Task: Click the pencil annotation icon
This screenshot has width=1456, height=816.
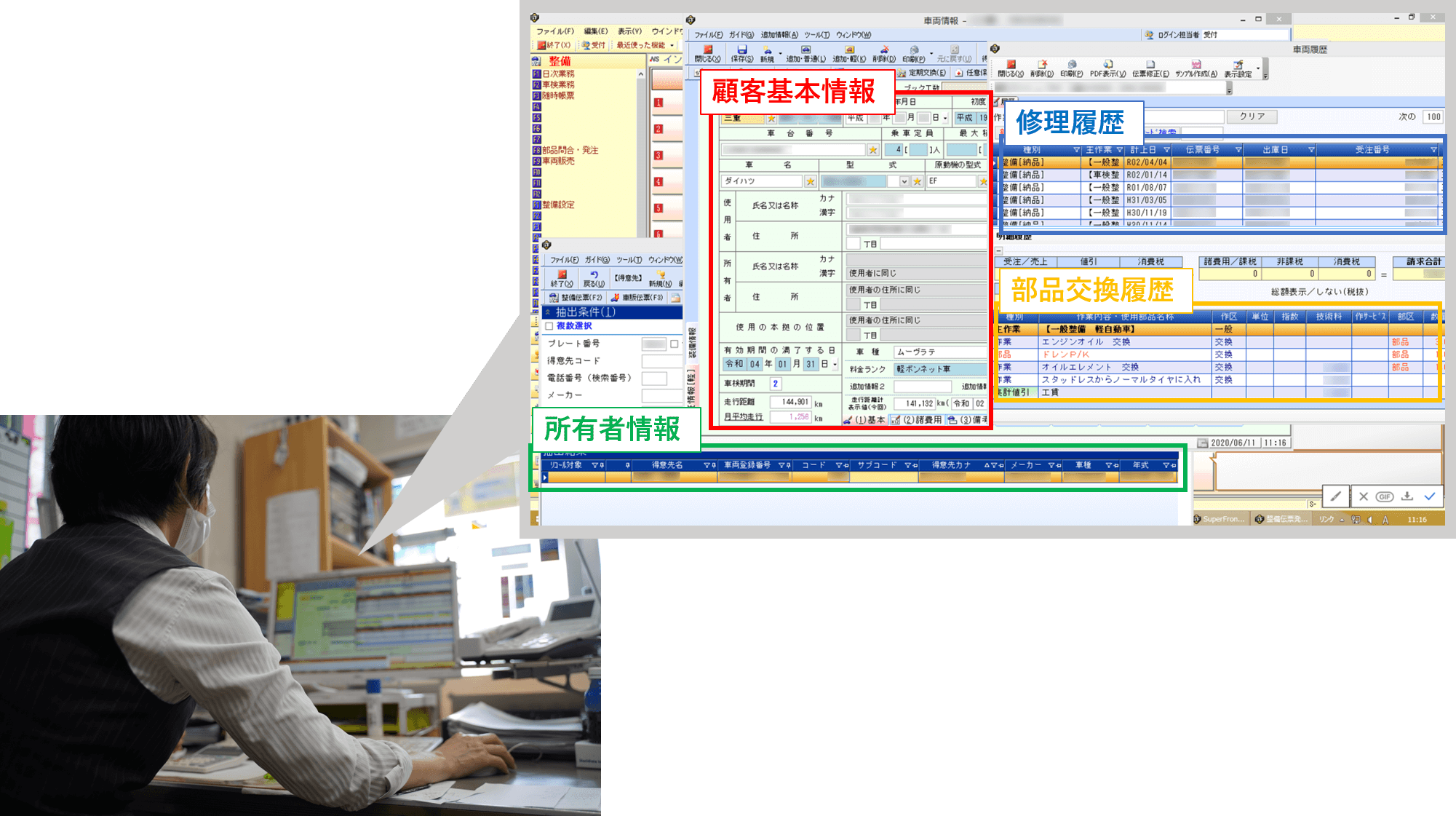Action: click(x=1335, y=496)
